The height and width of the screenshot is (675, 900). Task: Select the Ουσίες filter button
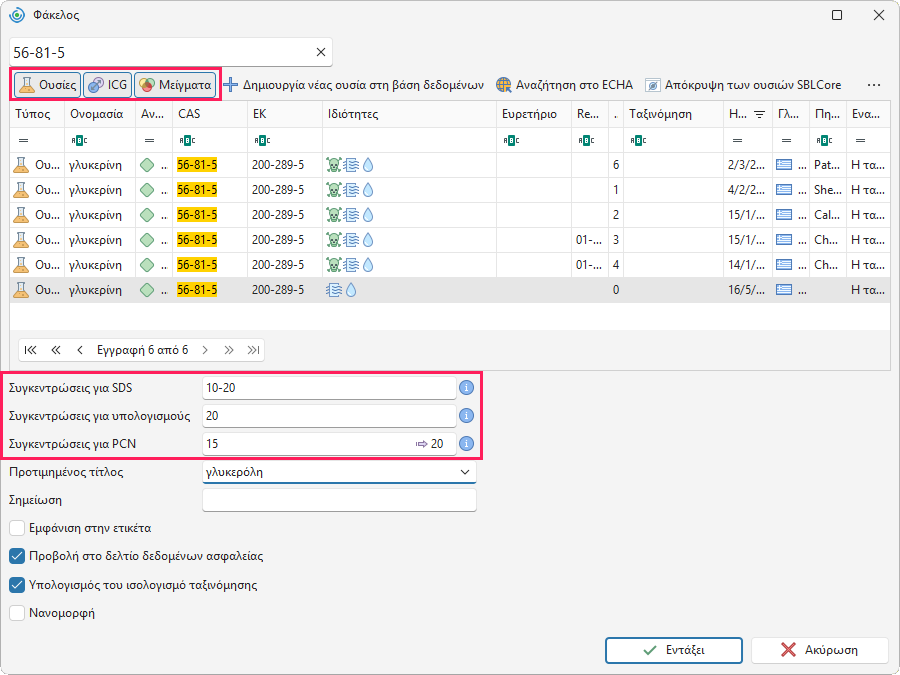tap(47, 85)
